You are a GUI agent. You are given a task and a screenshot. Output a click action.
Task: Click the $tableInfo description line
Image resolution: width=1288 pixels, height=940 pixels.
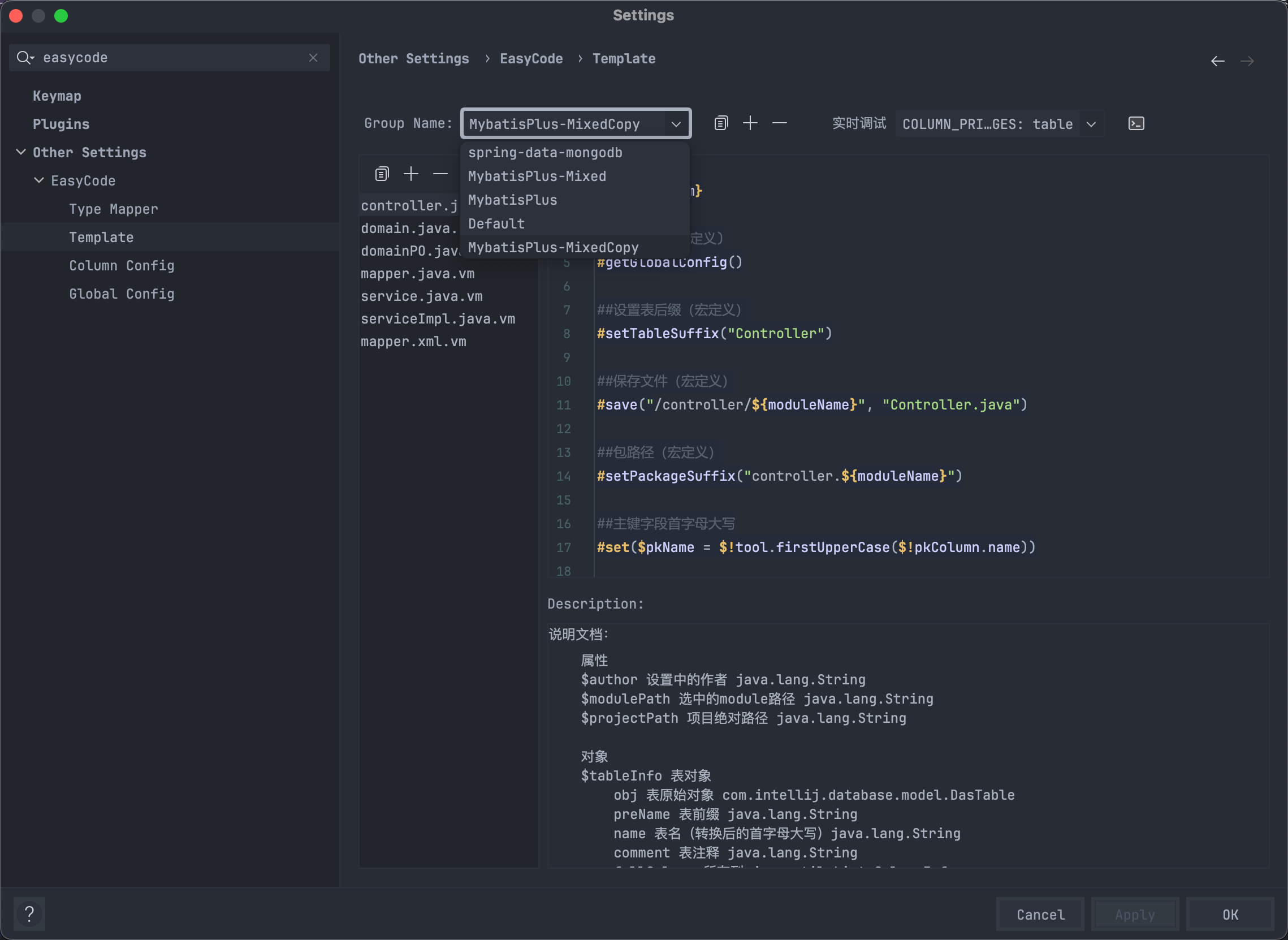646,775
